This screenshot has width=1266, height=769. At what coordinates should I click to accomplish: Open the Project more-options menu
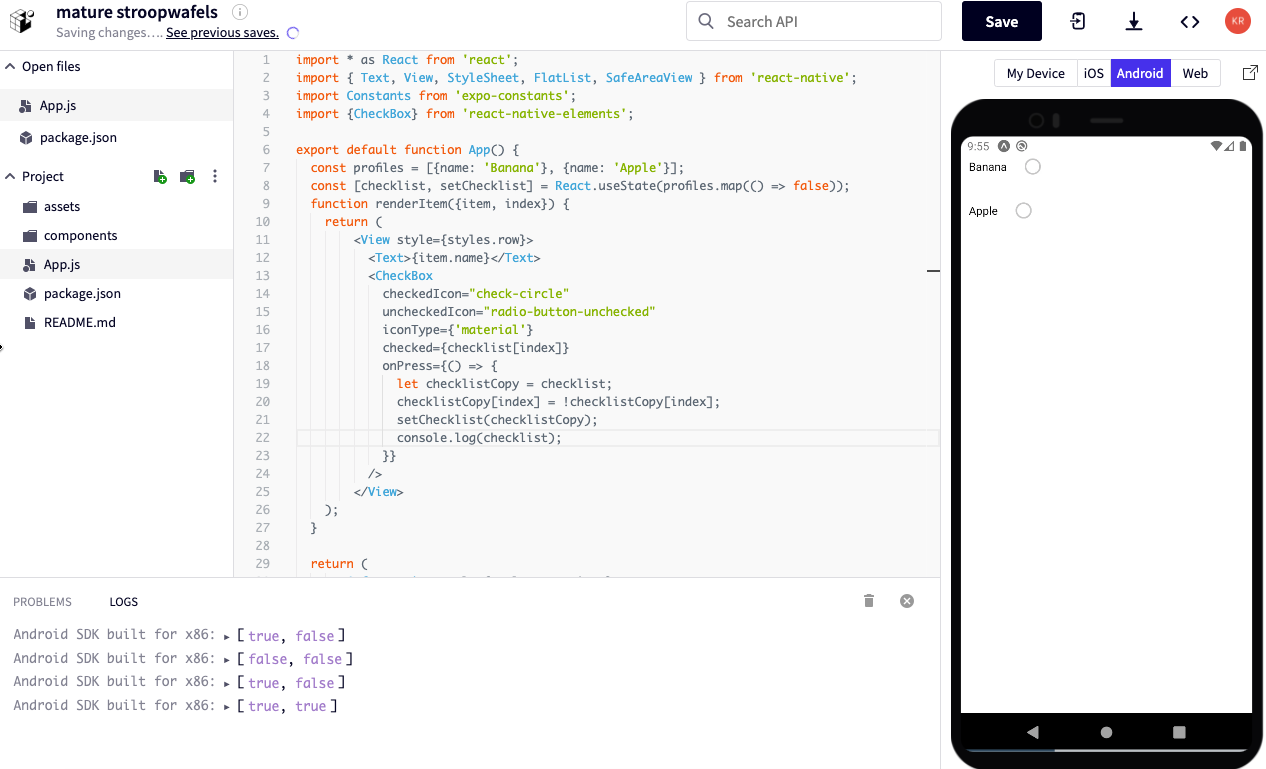coord(214,177)
